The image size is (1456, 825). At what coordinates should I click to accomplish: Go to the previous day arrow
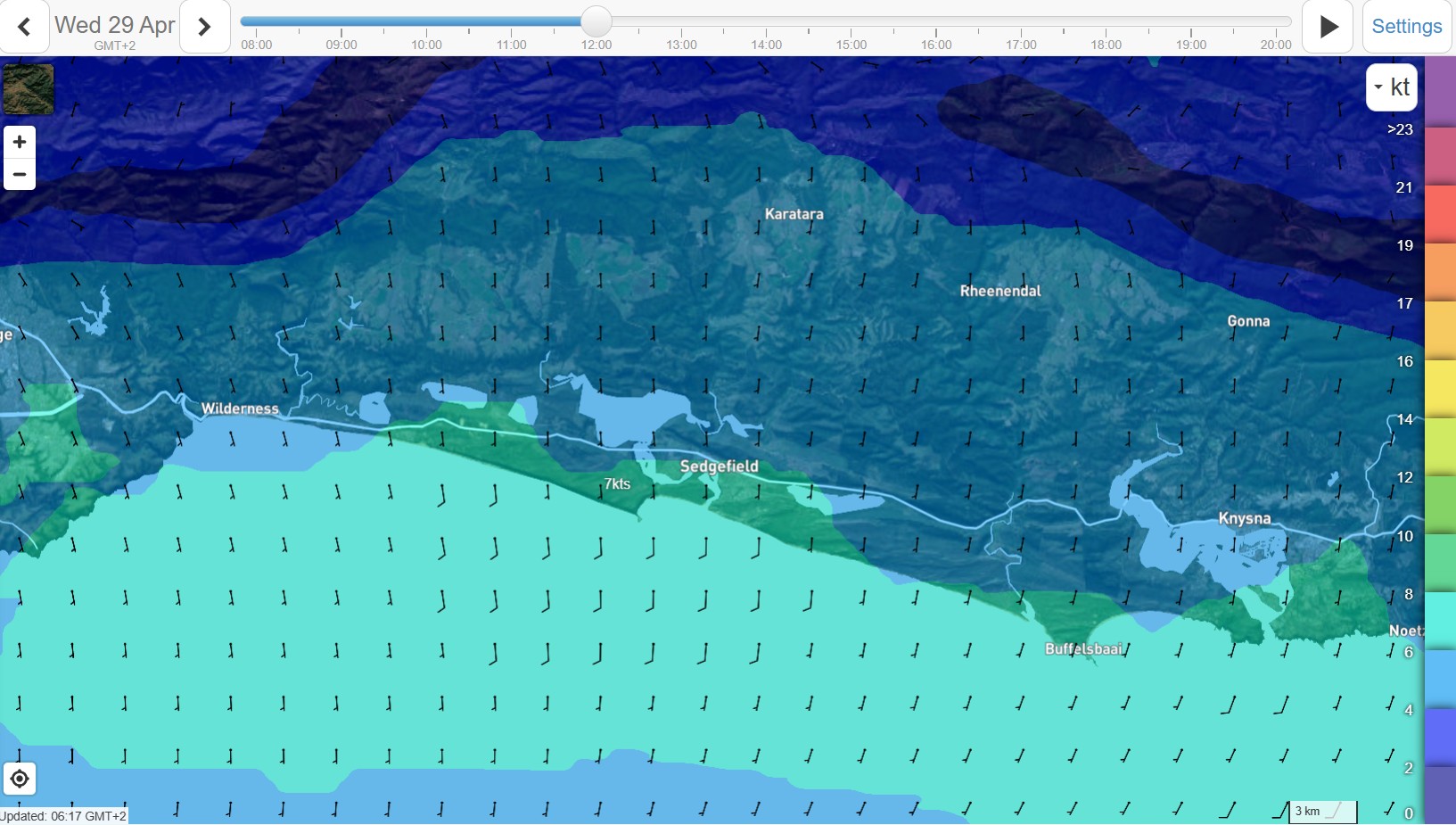coord(24,27)
